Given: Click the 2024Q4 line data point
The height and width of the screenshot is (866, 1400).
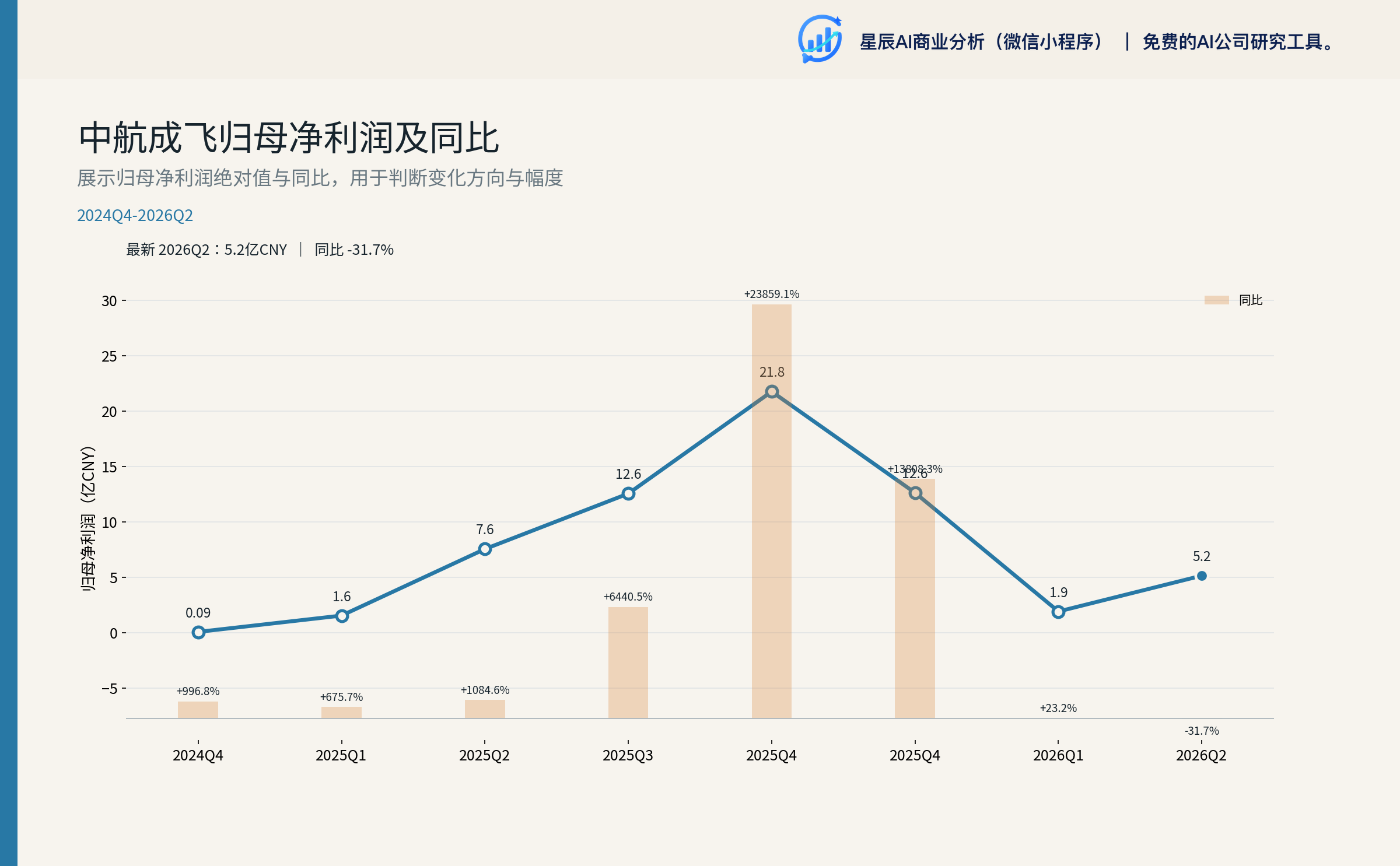Looking at the screenshot, I should tap(198, 632).
